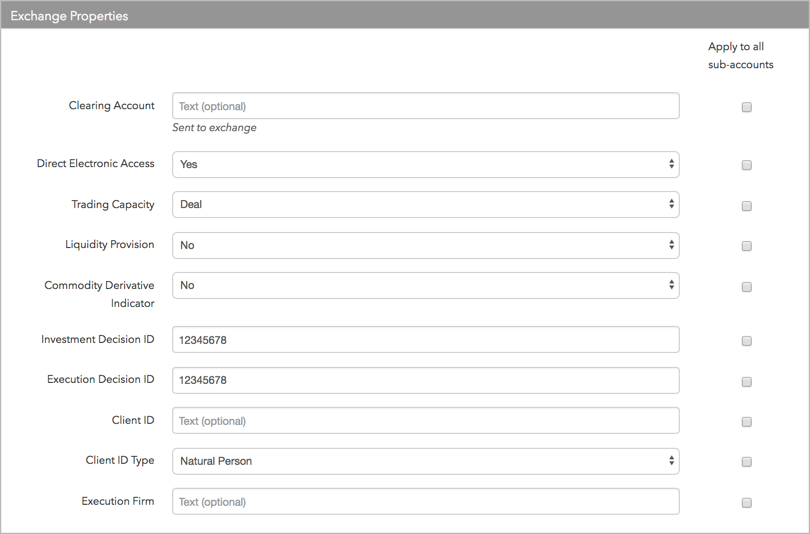Viewport: 810px width, 534px height.
Task: Click into the Clearing Account text field
Action: pos(426,106)
